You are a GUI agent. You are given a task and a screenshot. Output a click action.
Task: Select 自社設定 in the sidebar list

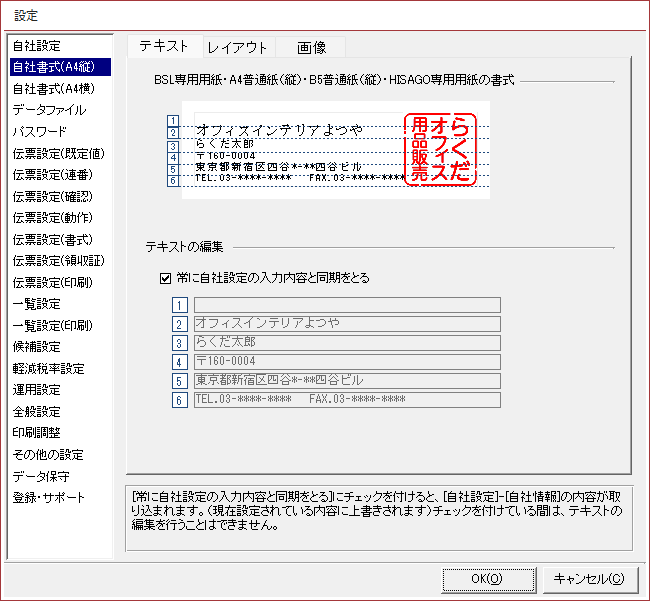(37, 46)
